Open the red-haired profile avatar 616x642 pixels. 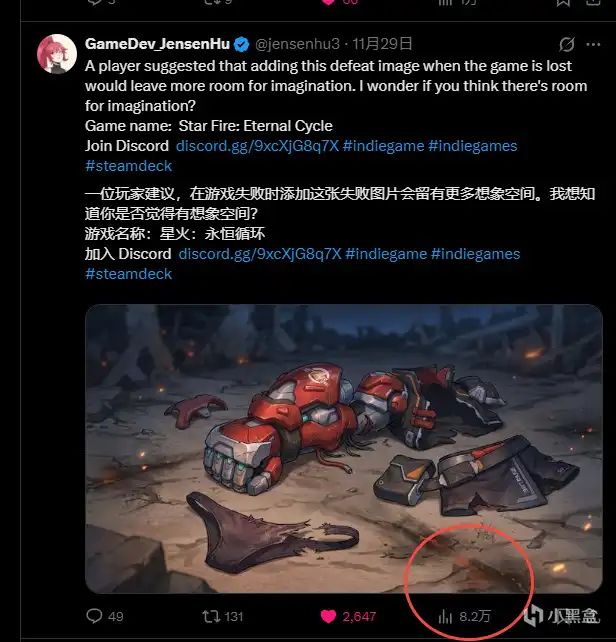pyautogui.click(x=57, y=54)
